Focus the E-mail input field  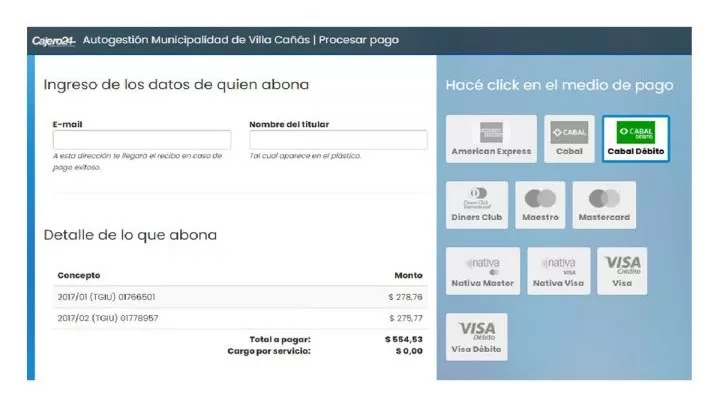tap(142, 140)
